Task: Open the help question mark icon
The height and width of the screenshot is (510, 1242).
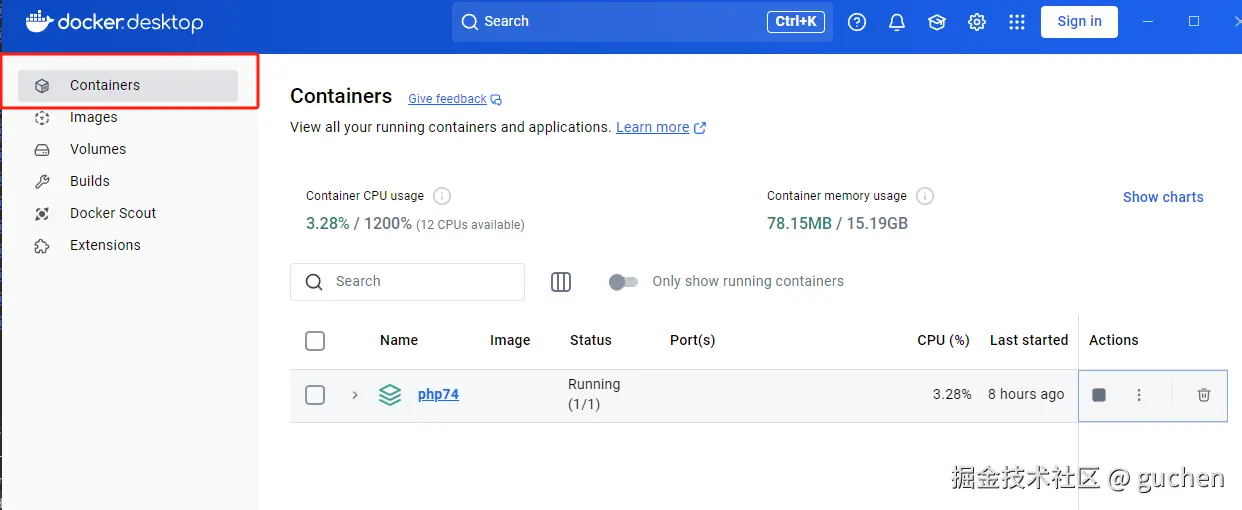Action: tap(857, 22)
